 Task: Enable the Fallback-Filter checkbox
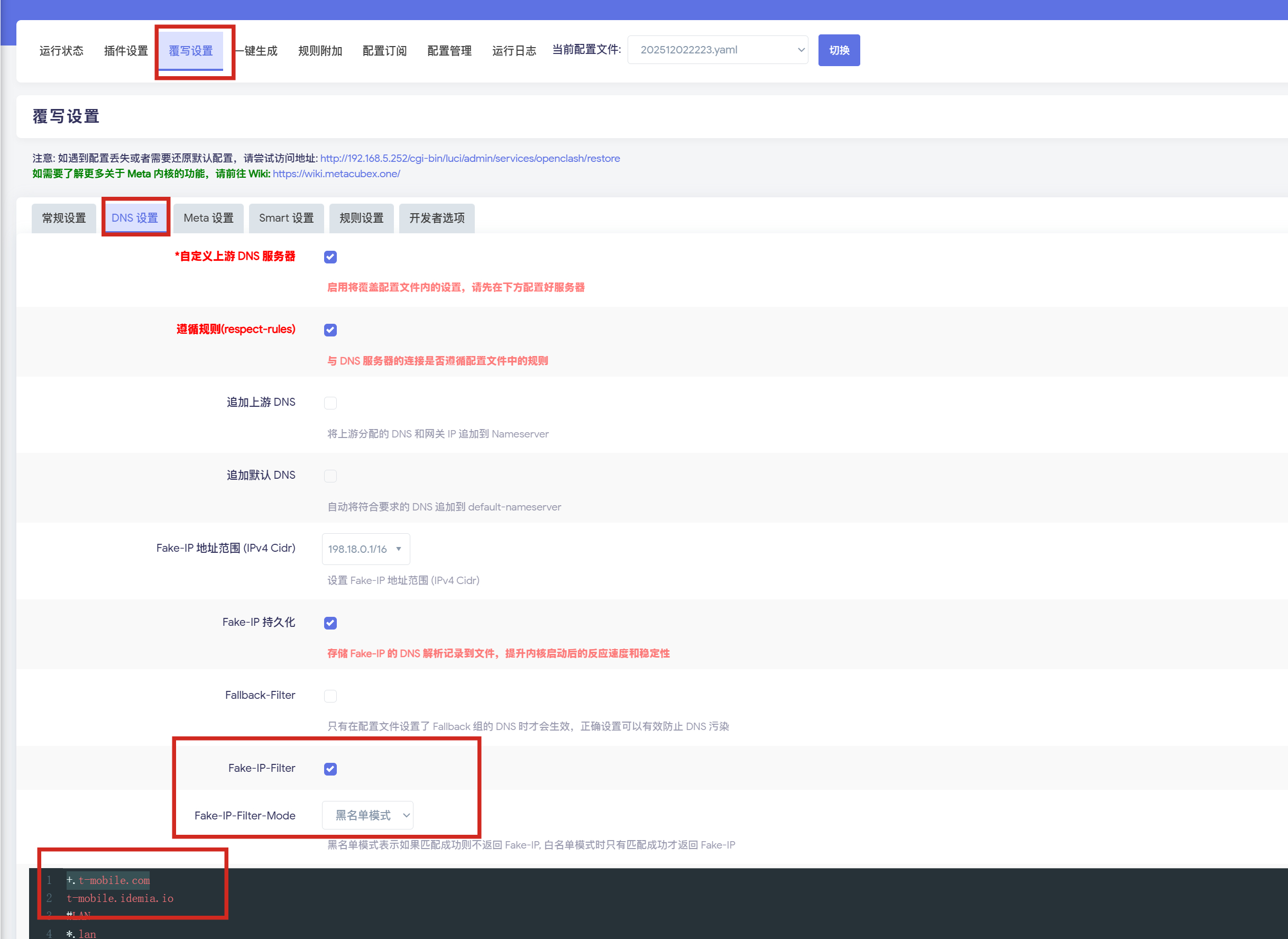tap(330, 696)
